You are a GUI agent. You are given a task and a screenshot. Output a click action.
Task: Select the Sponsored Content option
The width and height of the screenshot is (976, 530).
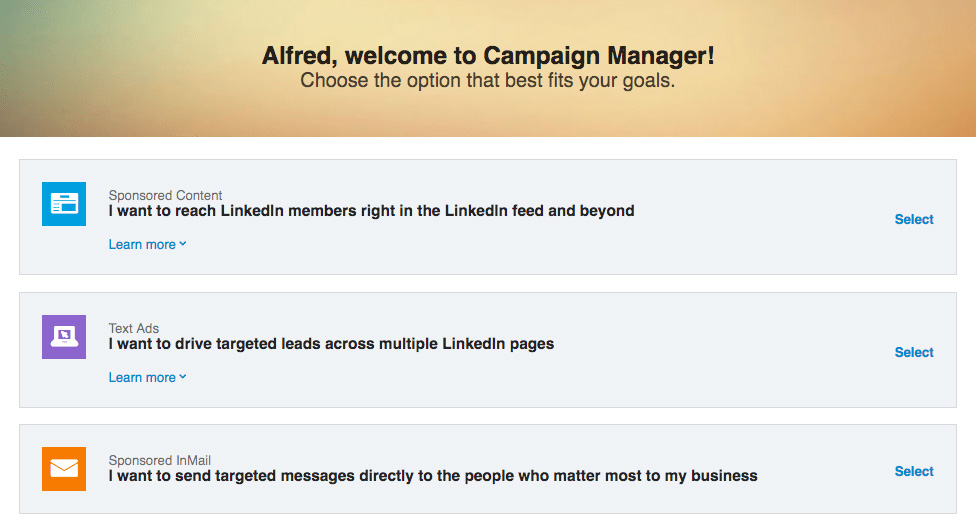[x=913, y=219]
